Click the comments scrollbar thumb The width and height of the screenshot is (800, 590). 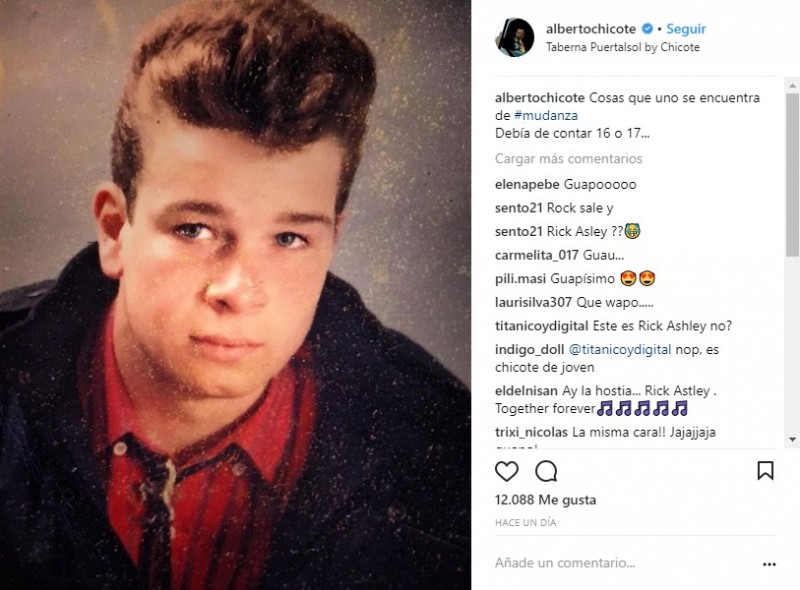792,175
